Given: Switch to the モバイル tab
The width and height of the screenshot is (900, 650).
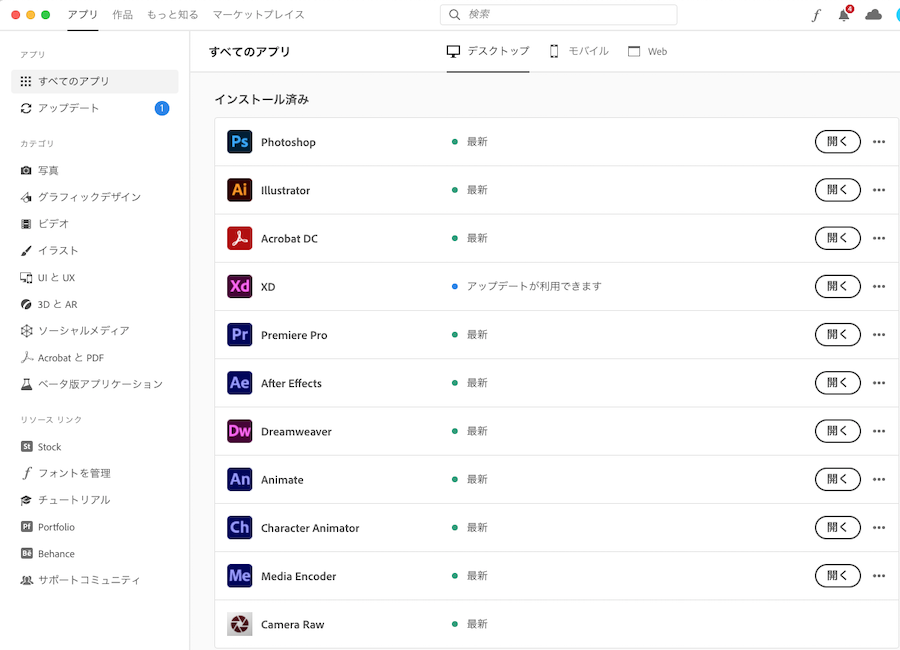Looking at the screenshot, I should click(x=579, y=51).
